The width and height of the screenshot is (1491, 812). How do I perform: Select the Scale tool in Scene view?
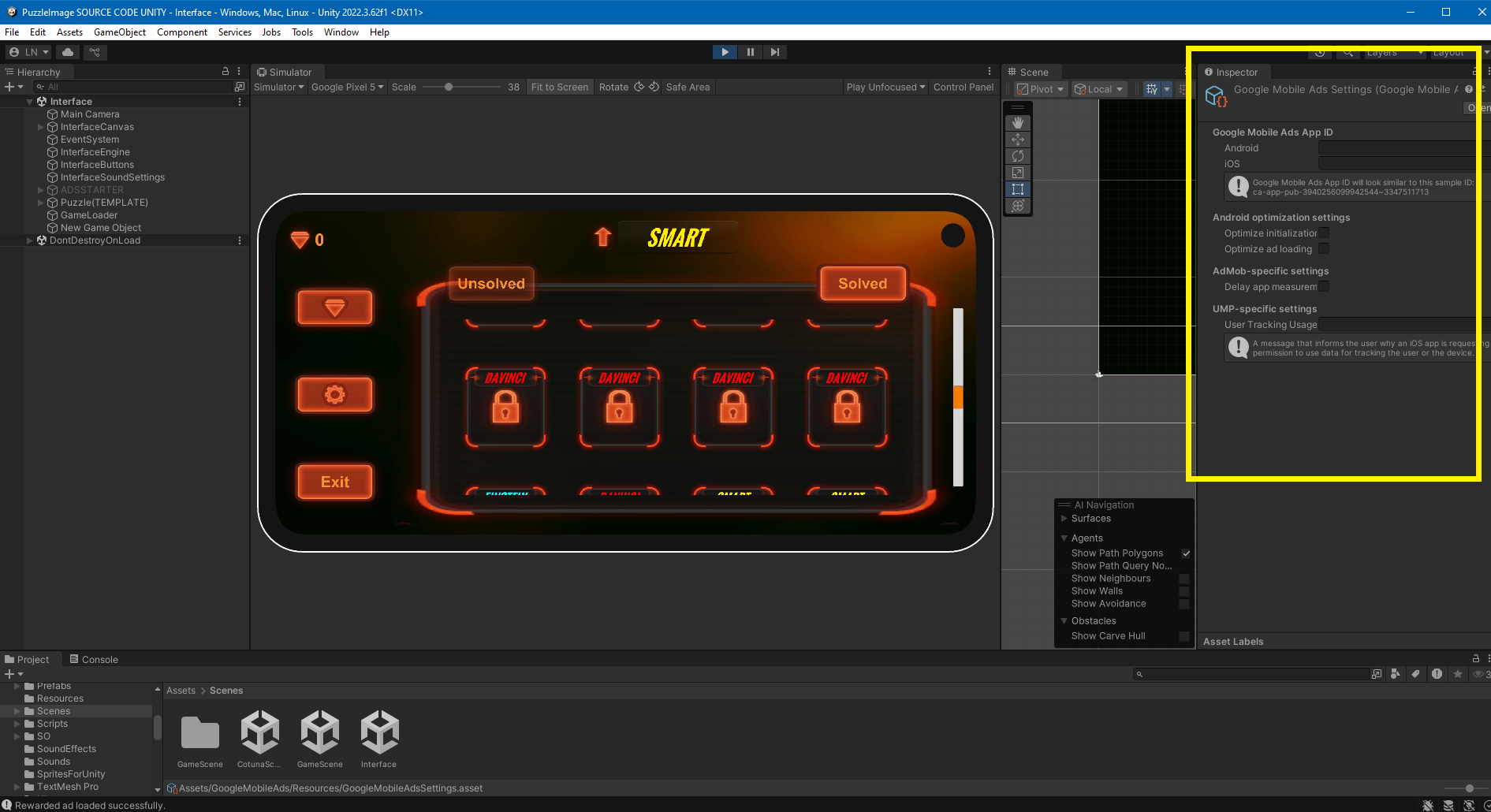tap(1018, 173)
